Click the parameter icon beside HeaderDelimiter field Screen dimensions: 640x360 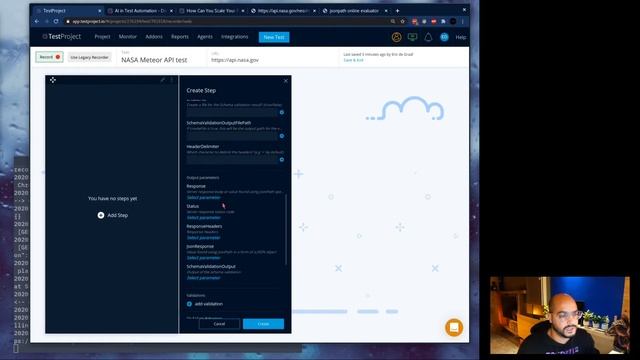tap(282, 160)
